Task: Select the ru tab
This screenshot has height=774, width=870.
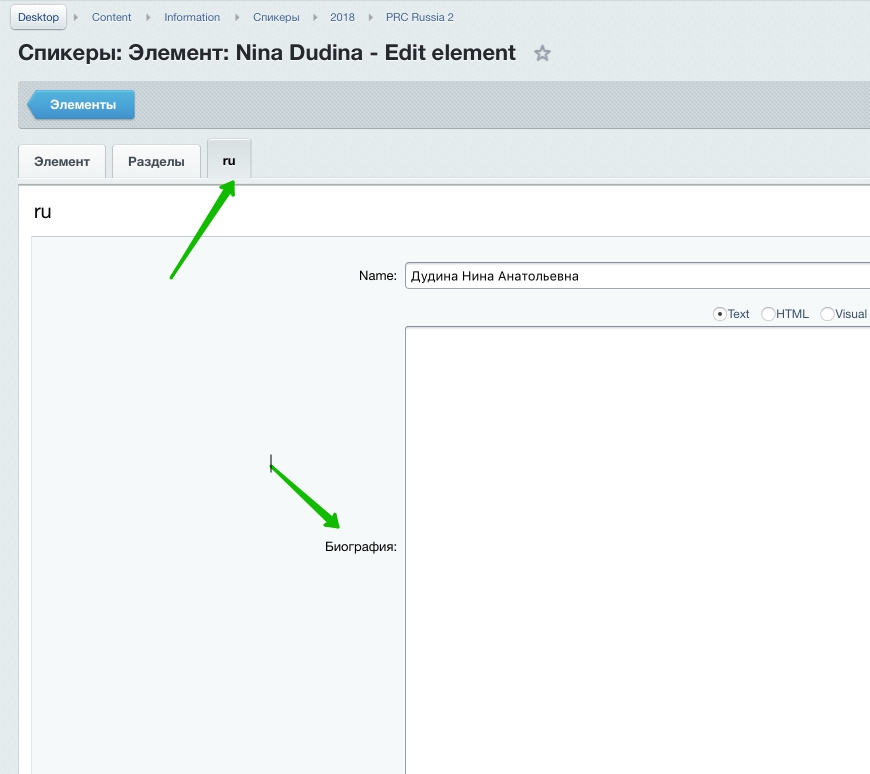Action: click(x=229, y=160)
